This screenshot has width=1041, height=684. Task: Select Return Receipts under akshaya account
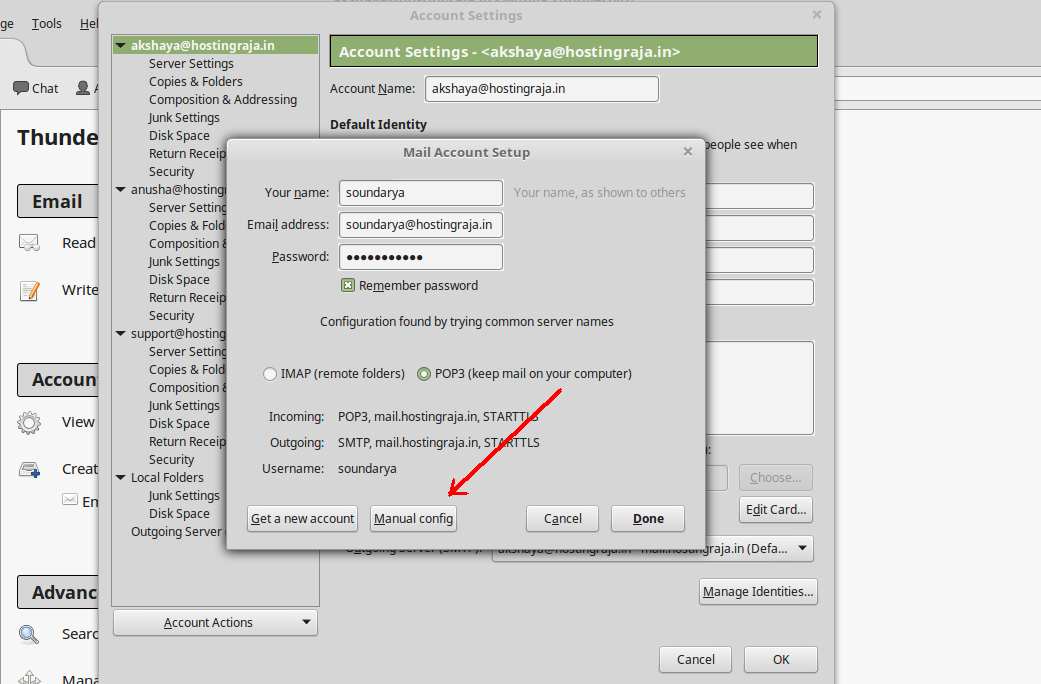point(187,153)
